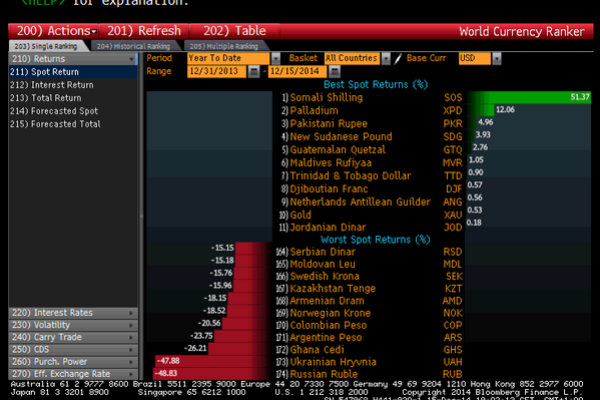The height and width of the screenshot is (400, 600).
Task: Open the Base Curr USD dropdown
Action: click(495, 59)
